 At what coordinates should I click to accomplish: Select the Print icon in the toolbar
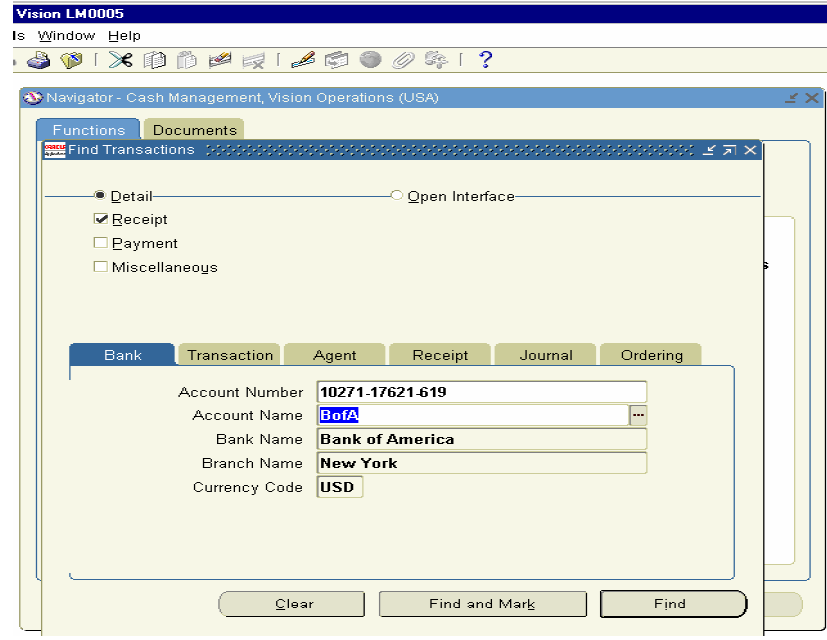(x=37, y=60)
